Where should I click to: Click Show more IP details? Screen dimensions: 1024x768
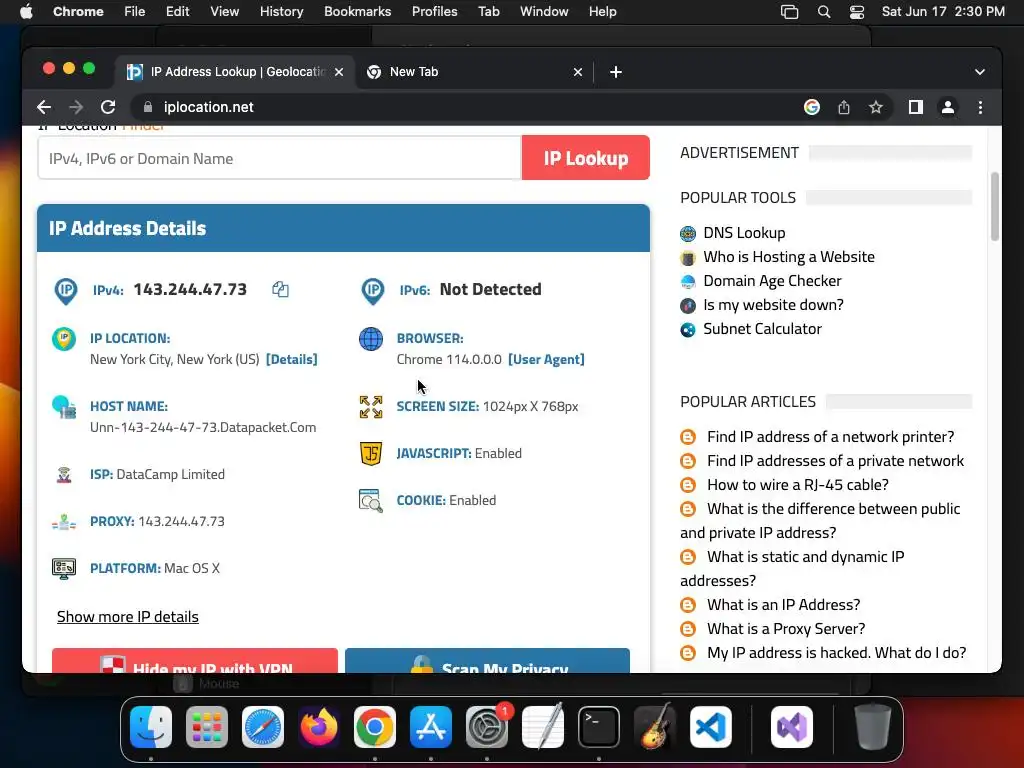click(x=127, y=616)
